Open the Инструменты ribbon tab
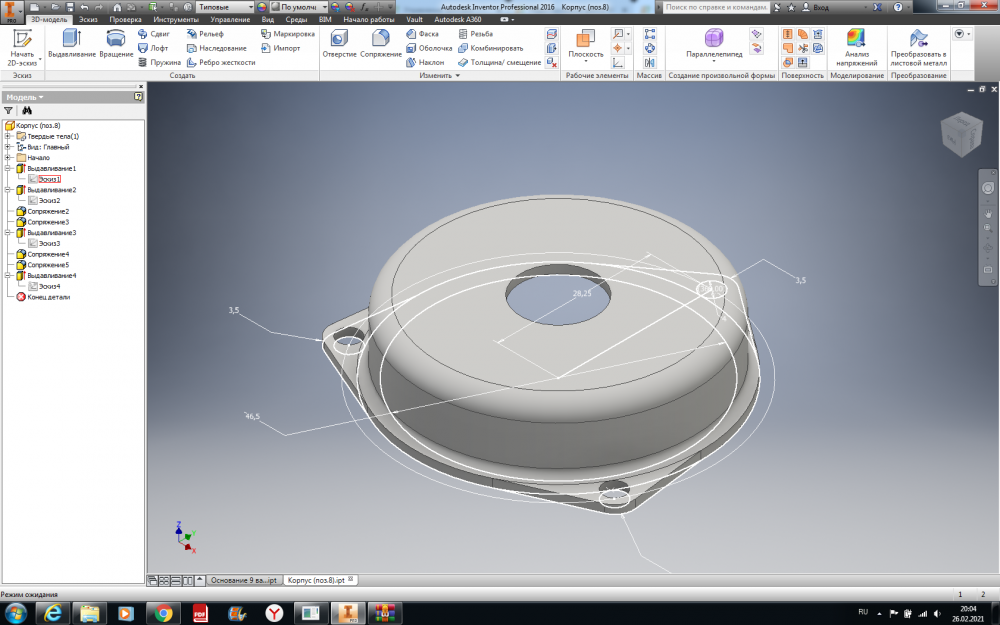Viewport: 1000px width, 625px height. [x=175, y=19]
